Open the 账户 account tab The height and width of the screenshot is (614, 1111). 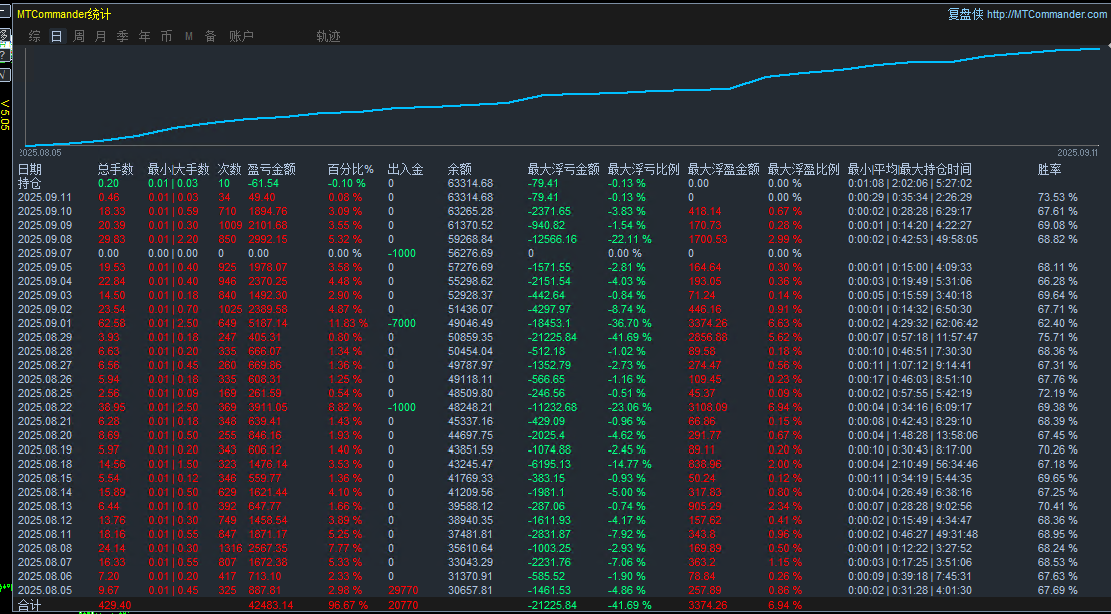241,36
